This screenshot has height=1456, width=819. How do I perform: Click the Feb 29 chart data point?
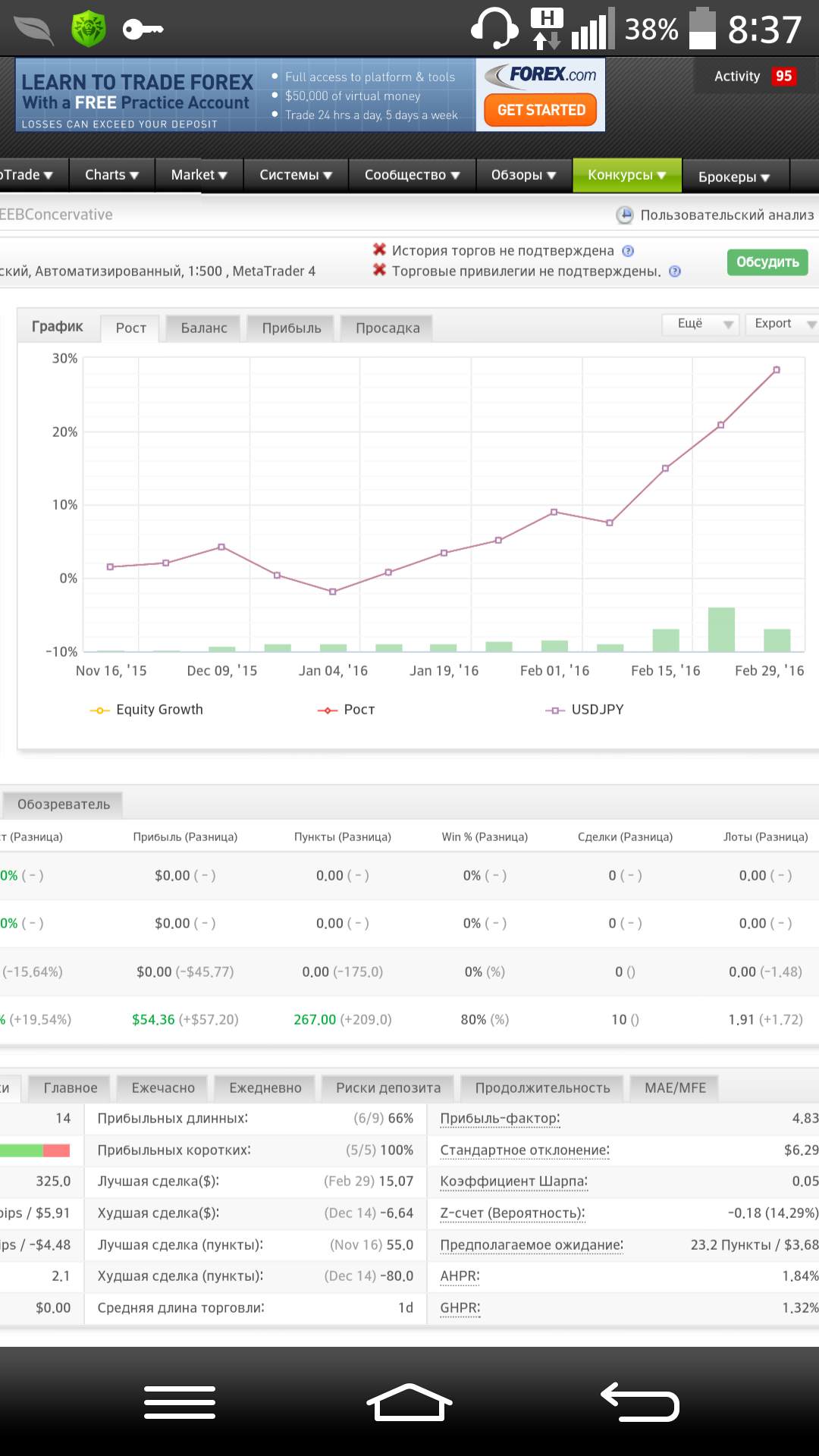click(777, 370)
